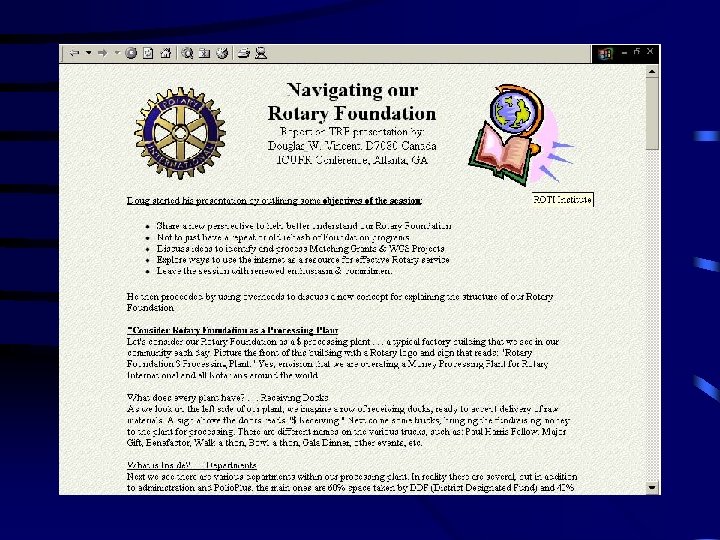Open the Search pane icon
Viewport: 720px width, 540px height.
187,53
